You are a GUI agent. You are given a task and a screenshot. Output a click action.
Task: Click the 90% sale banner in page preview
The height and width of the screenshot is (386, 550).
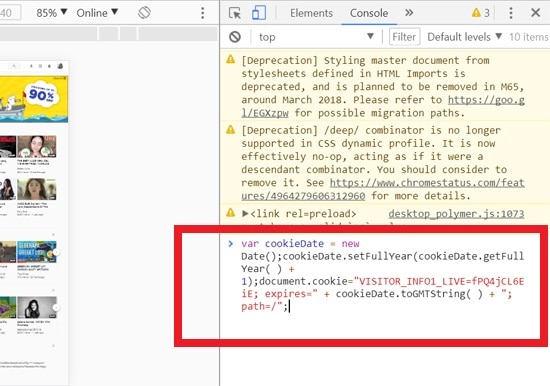(x=34, y=99)
